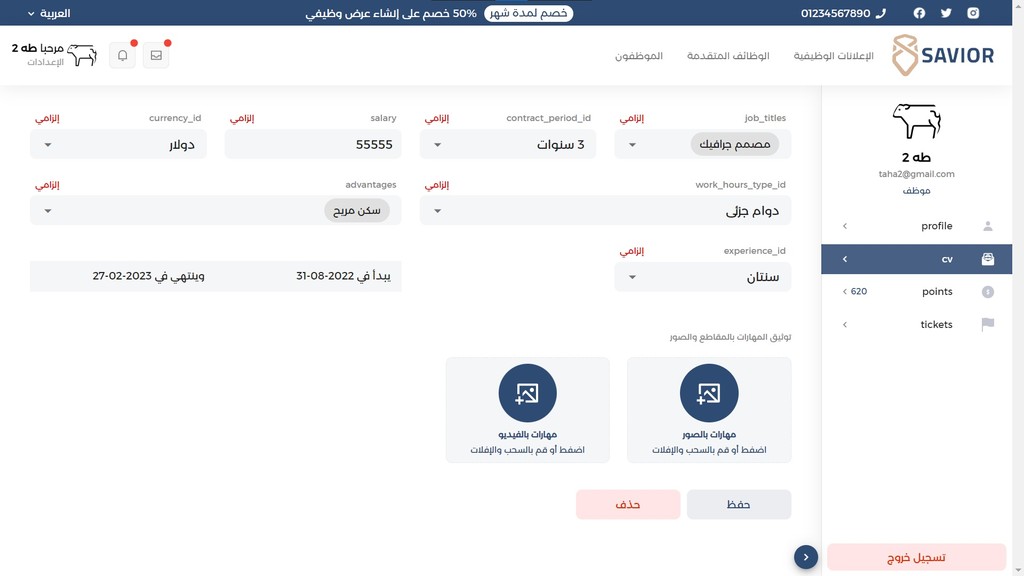1024x576 pixels.
Task: Click the taha2@gmail.com email text
Action: tap(916, 174)
